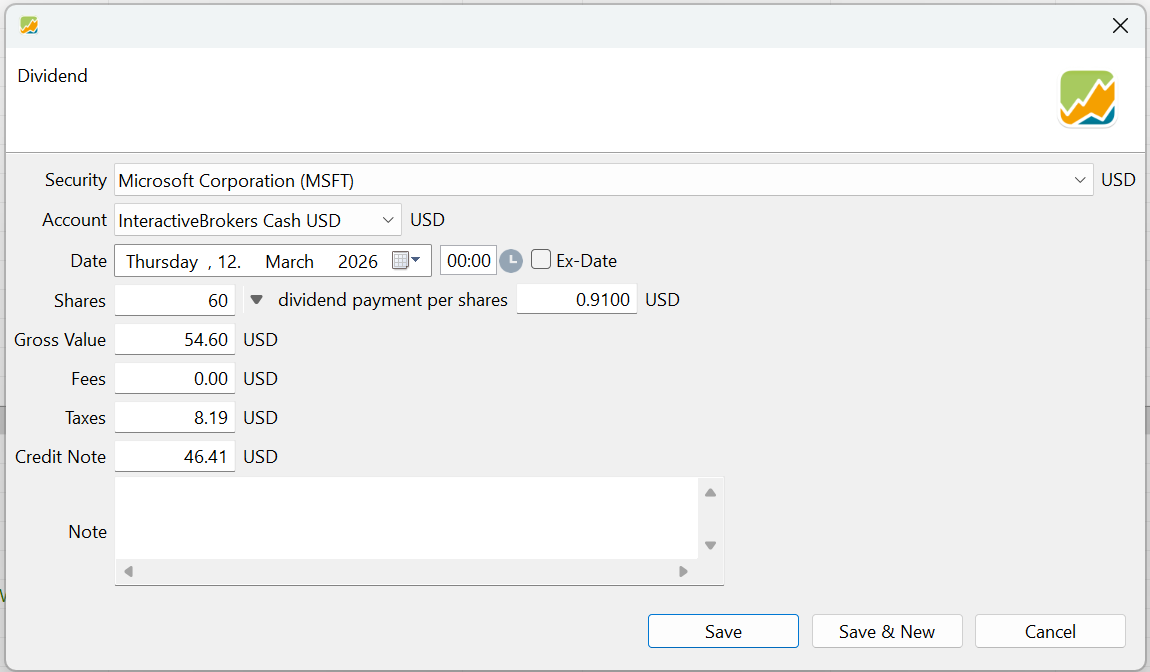Click the 'Dividend' dialog heading

click(x=53, y=76)
